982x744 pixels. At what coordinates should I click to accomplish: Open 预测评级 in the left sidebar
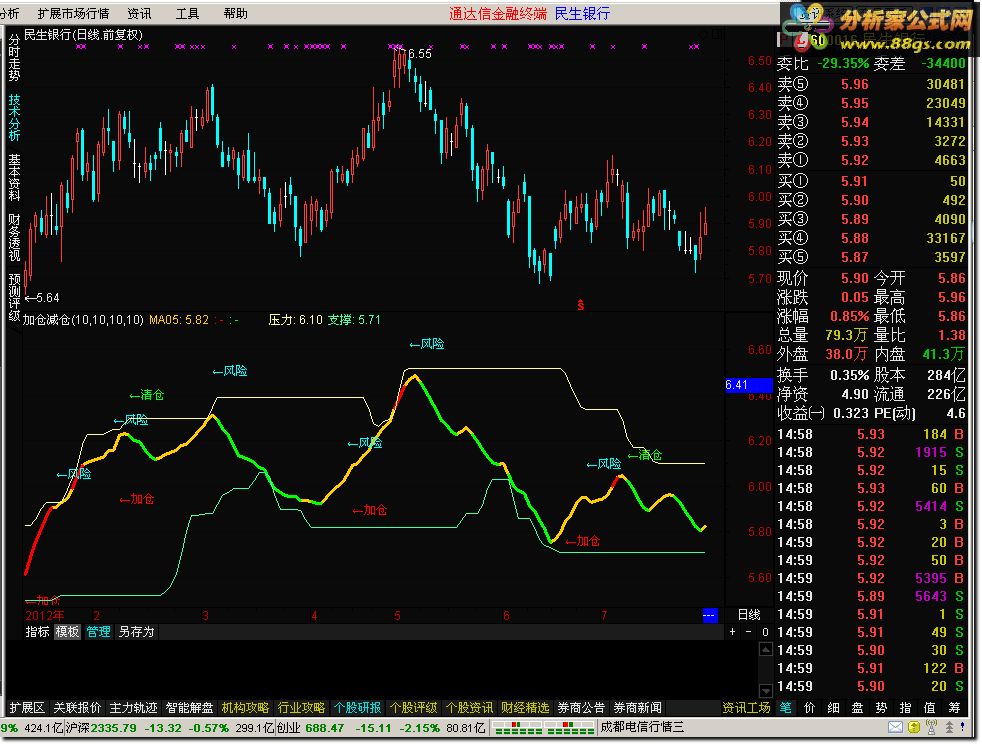(x=14, y=297)
